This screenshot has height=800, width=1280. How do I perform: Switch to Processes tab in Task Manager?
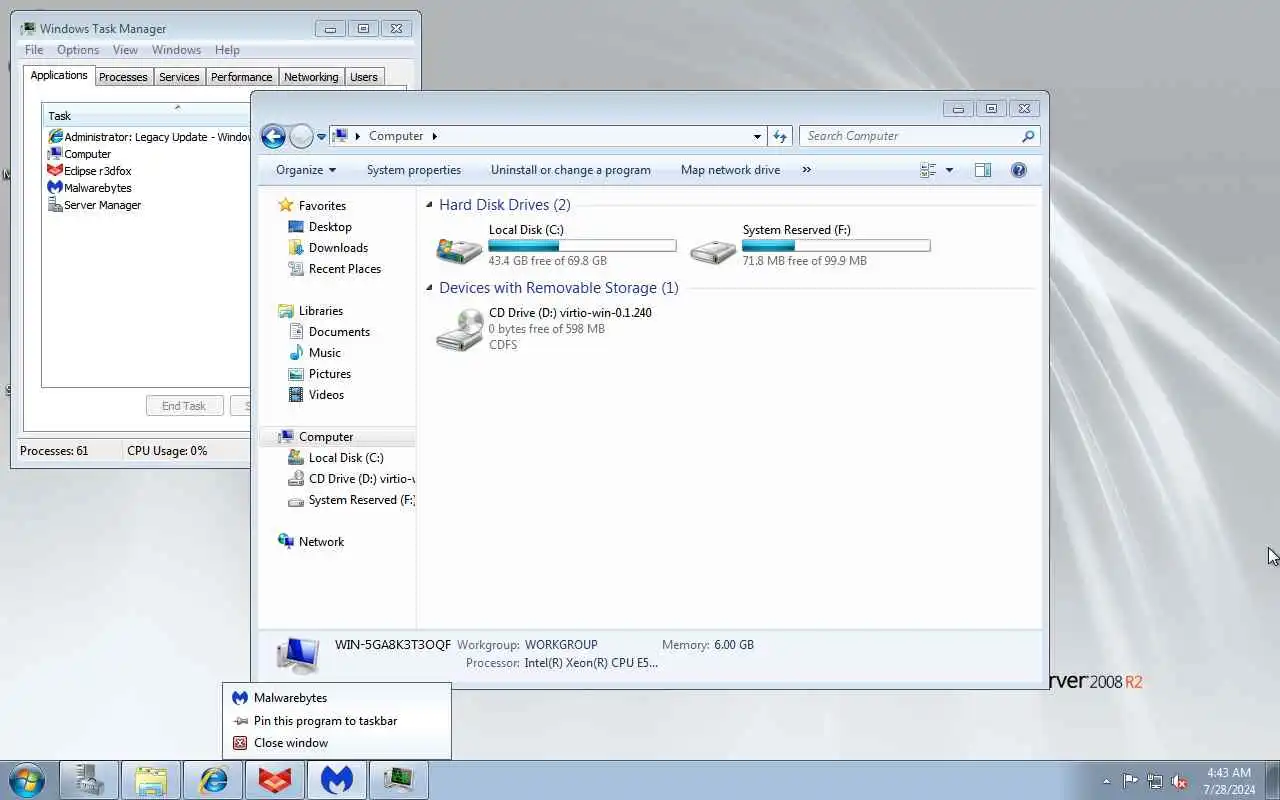123,77
